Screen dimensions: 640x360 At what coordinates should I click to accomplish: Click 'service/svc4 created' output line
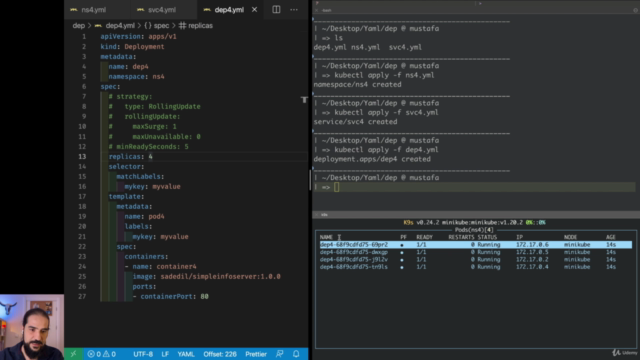pos(355,122)
